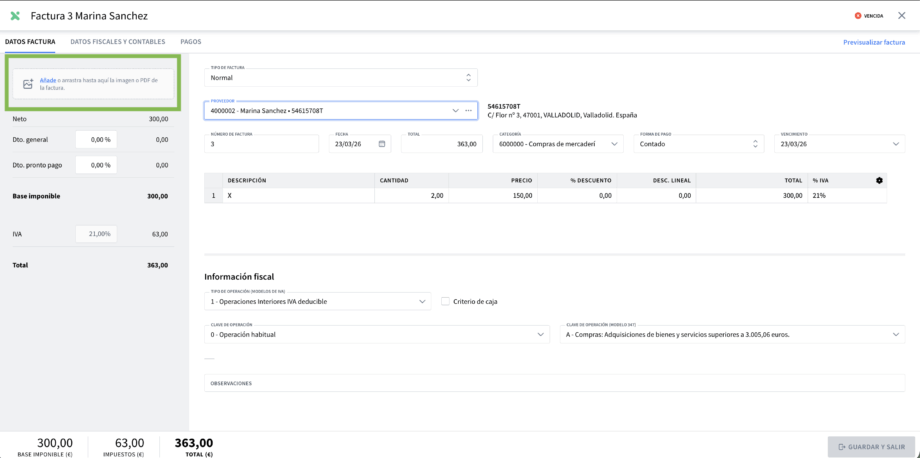
Task: Click the green app logo top left
Action: 15,16
